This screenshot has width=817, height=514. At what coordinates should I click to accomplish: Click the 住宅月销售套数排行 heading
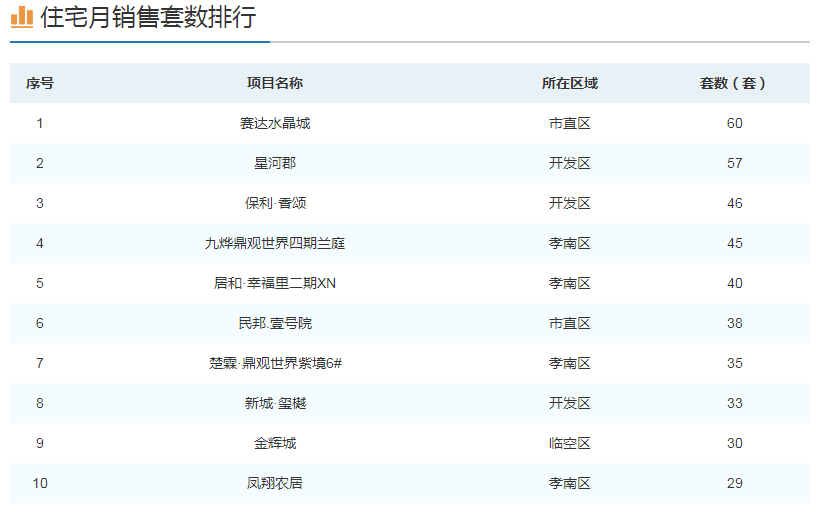148,18
